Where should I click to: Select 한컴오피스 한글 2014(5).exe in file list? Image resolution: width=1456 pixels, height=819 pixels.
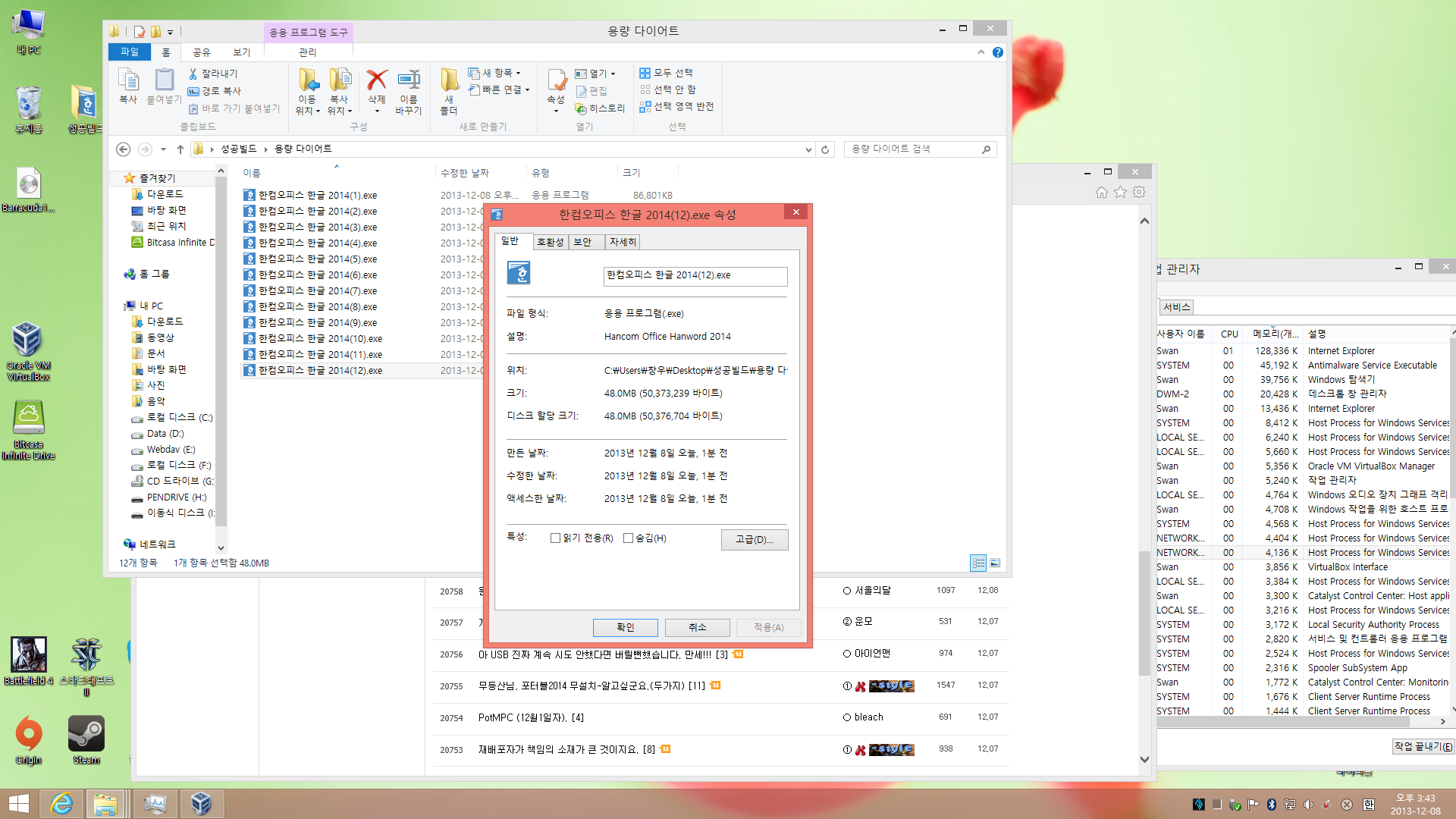click(x=318, y=259)
